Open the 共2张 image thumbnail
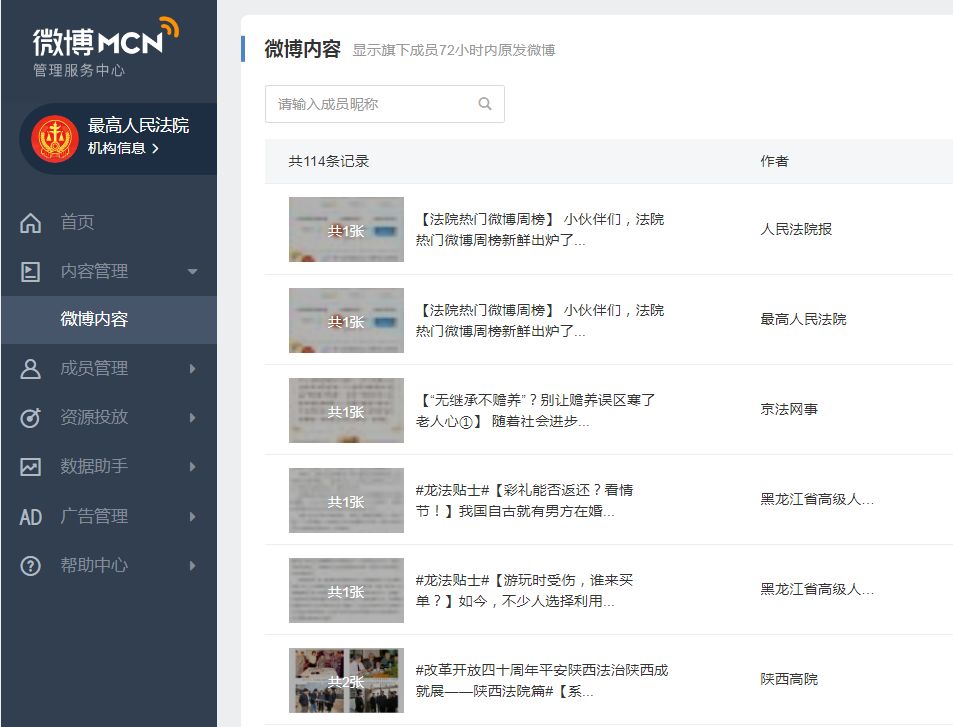 (345, 679)
